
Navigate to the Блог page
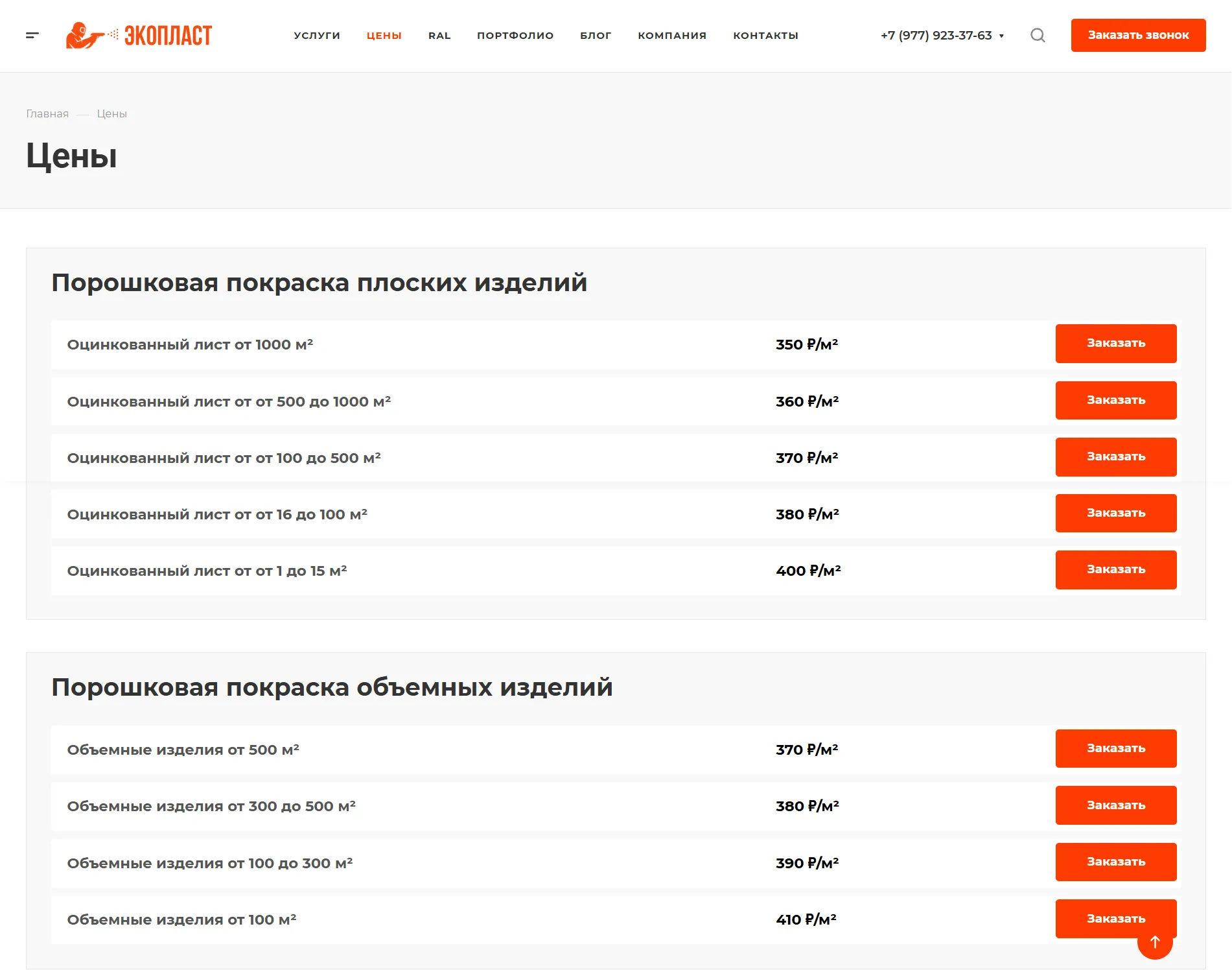(595, 36)
